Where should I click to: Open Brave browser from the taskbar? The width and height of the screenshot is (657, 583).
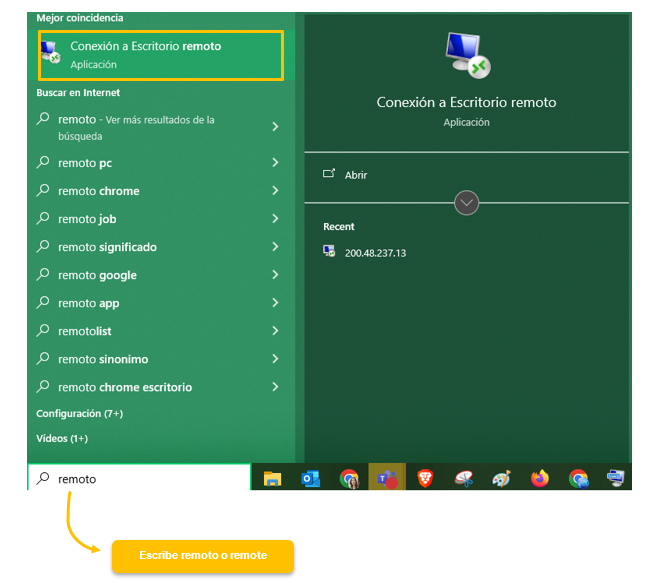pyautogui.click(x=425, y=478)
